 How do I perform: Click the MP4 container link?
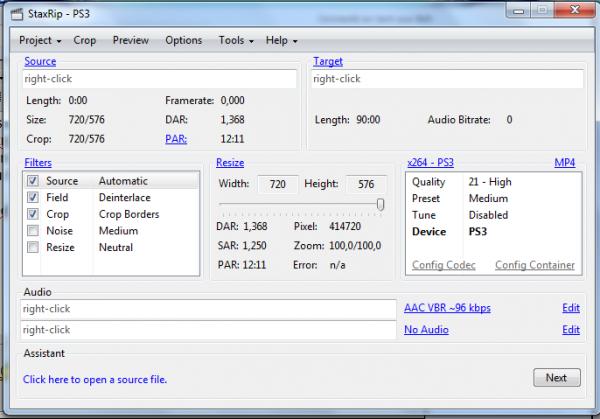(x=565, y=162)
